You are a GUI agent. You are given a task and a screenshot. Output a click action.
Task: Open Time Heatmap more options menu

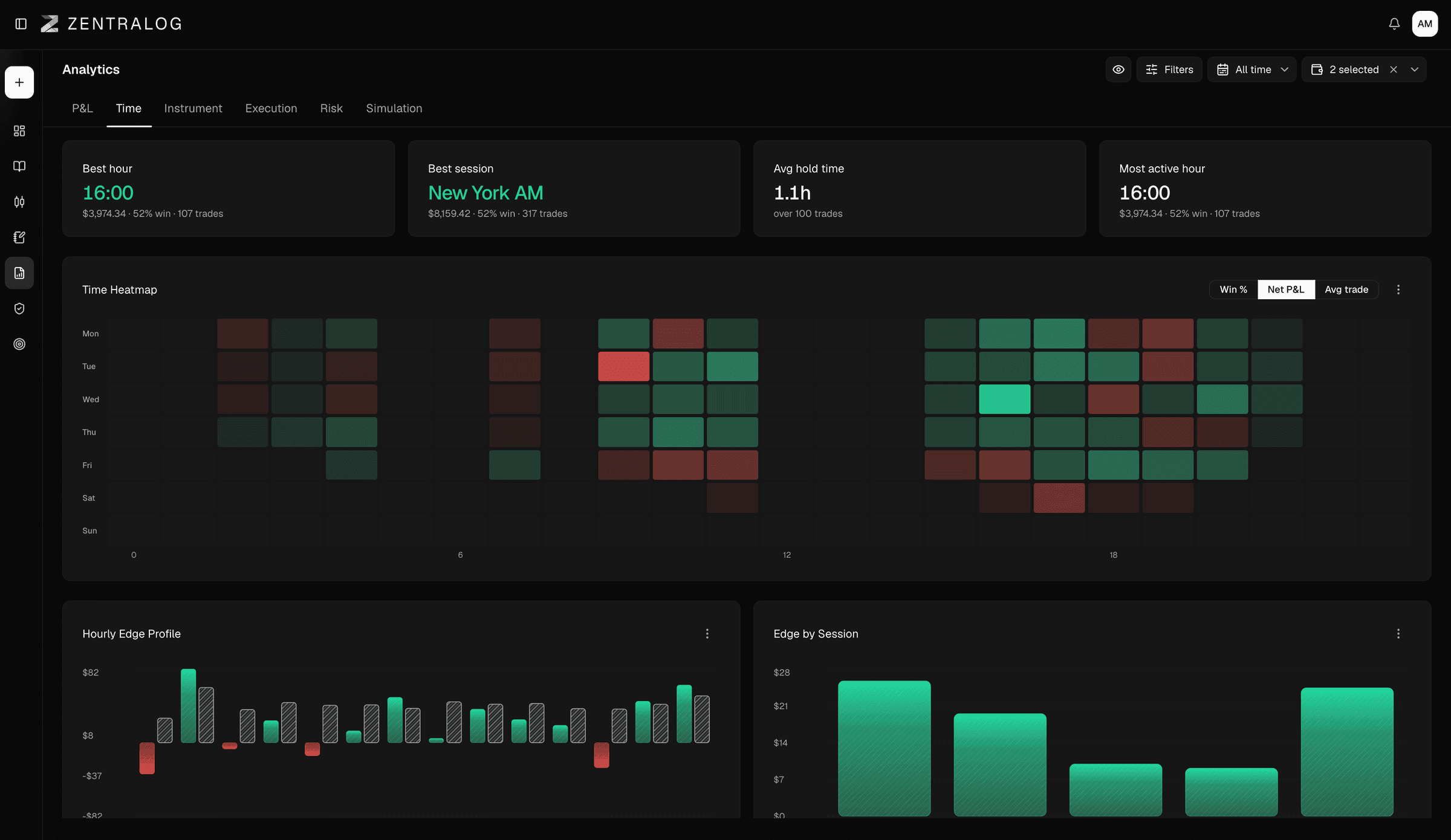1398,289
